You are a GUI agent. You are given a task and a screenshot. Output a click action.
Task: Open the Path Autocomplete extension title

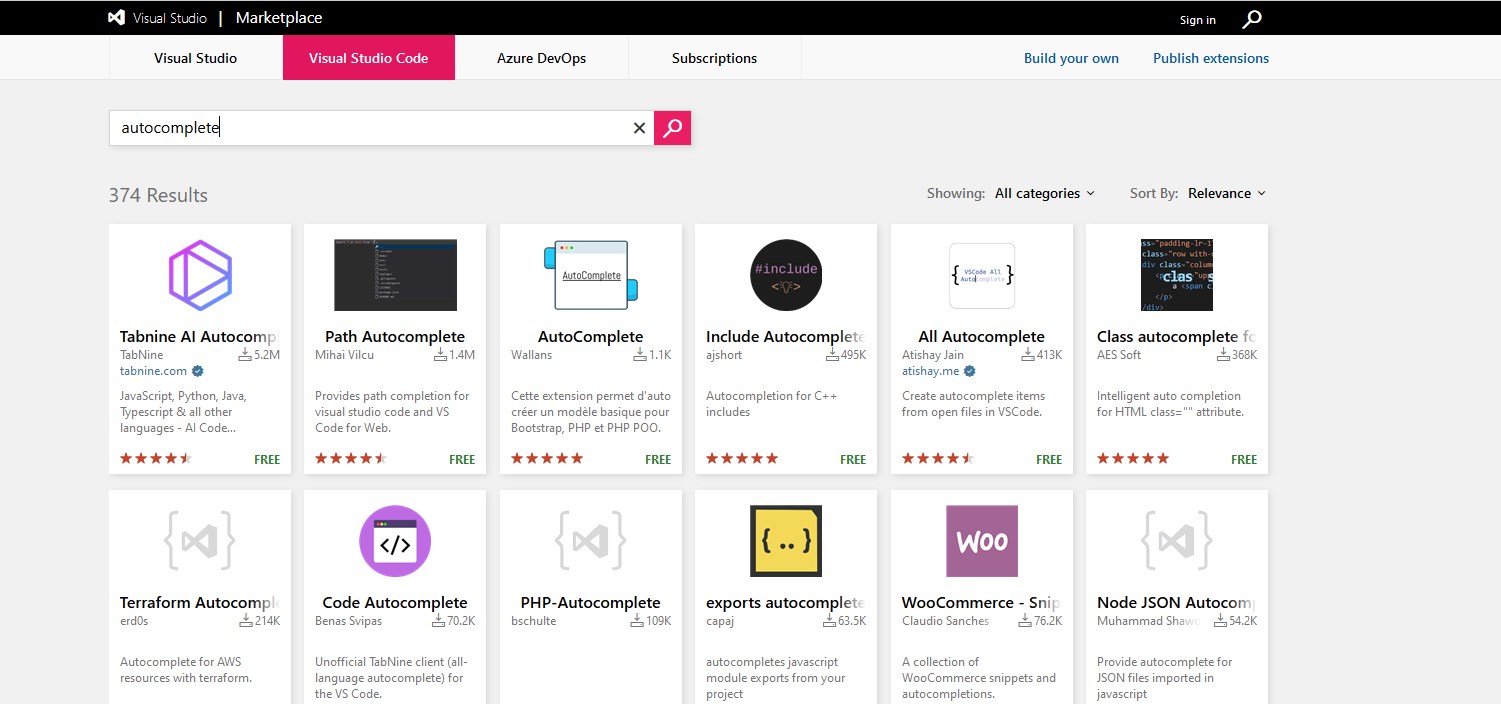pyautogui.click(x=395, y=337)
